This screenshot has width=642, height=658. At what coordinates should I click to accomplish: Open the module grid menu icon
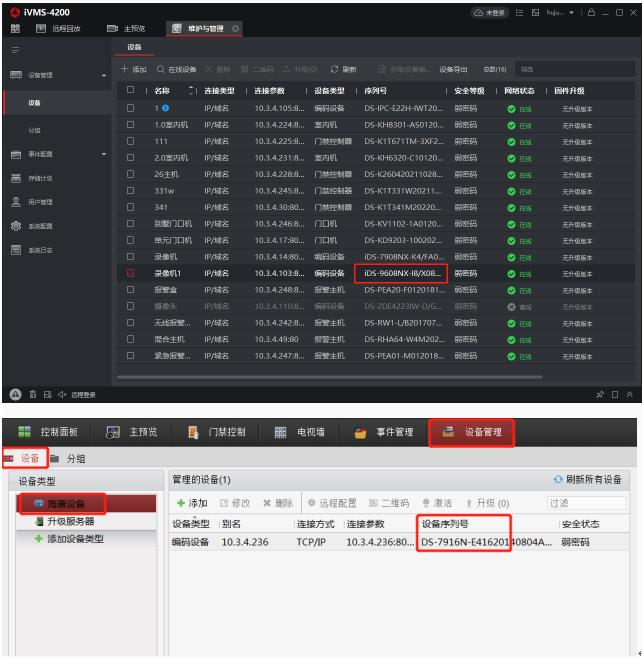[x=15, y=29]
